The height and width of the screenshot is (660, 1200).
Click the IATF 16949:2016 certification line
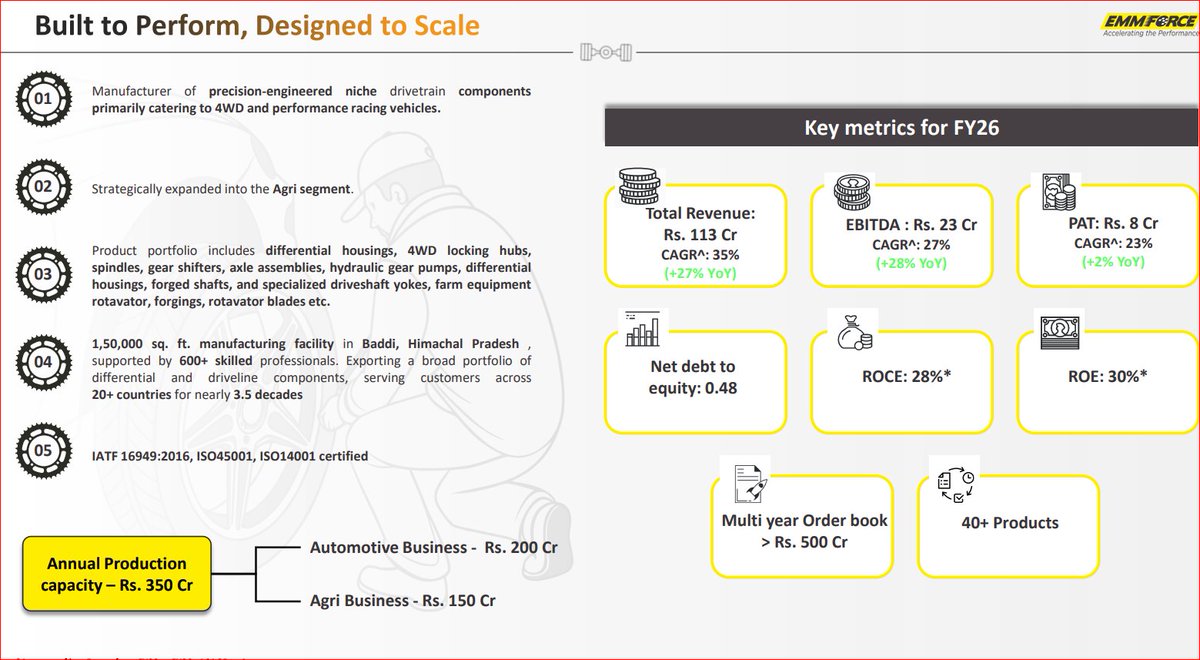click(230, 456)
